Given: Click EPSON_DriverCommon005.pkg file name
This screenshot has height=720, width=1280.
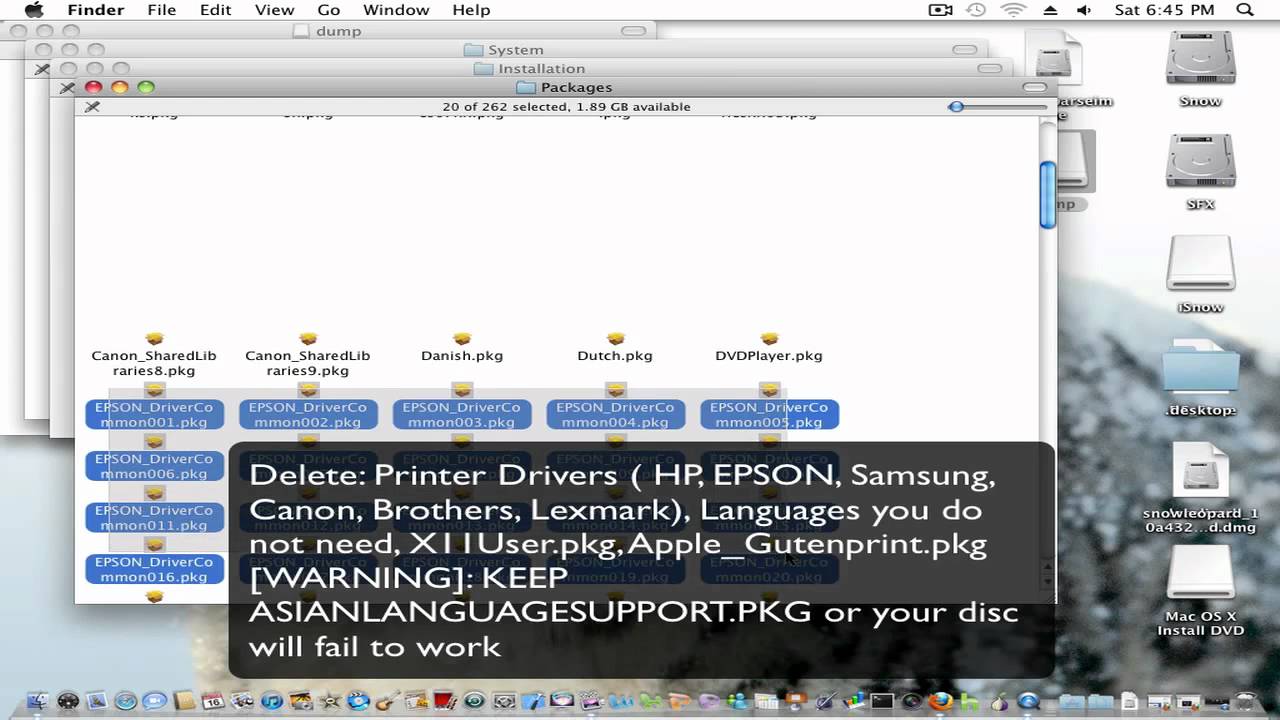Looking at the screenshot, I should [769, 415].
